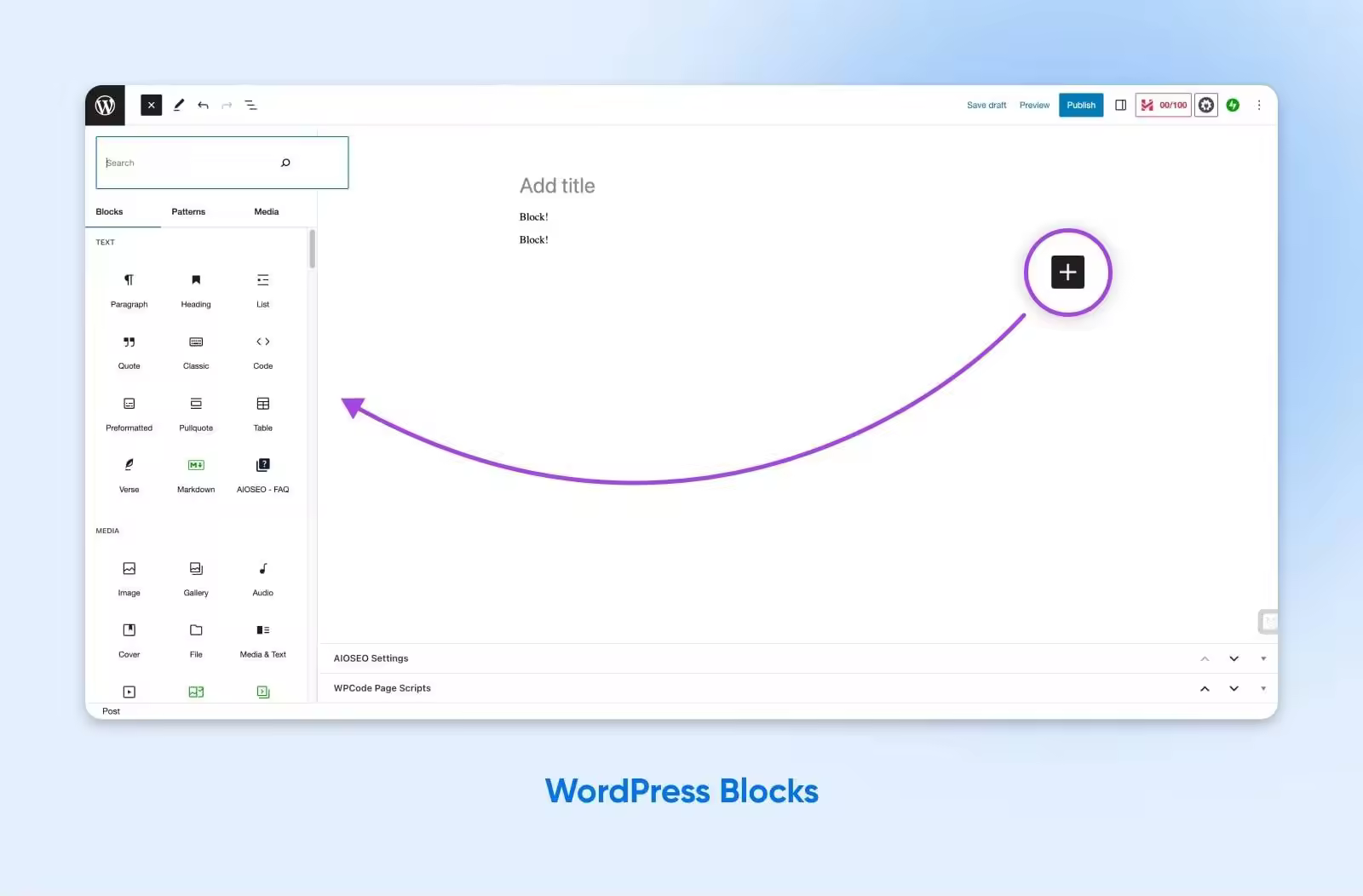The width and height of the screenshot is (1363, 896).
Task: Insert a Gallery block
Action: point(196,579)
